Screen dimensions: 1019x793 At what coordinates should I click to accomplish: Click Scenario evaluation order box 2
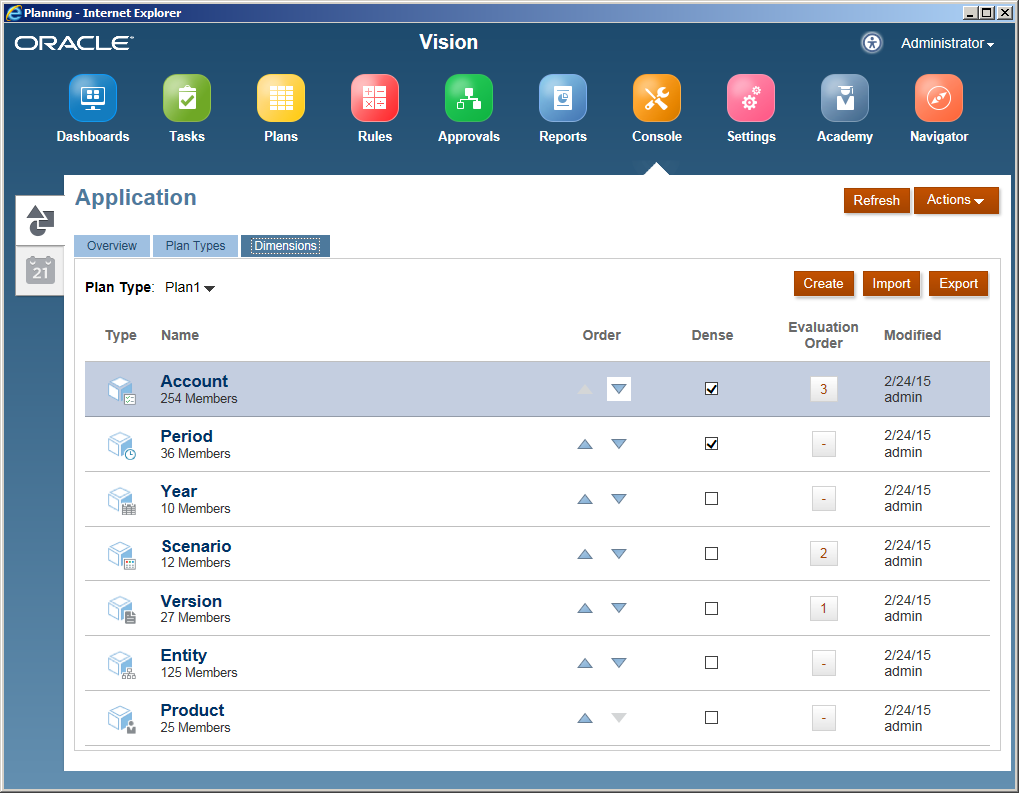pyautogui.click(x=823, y=553)
